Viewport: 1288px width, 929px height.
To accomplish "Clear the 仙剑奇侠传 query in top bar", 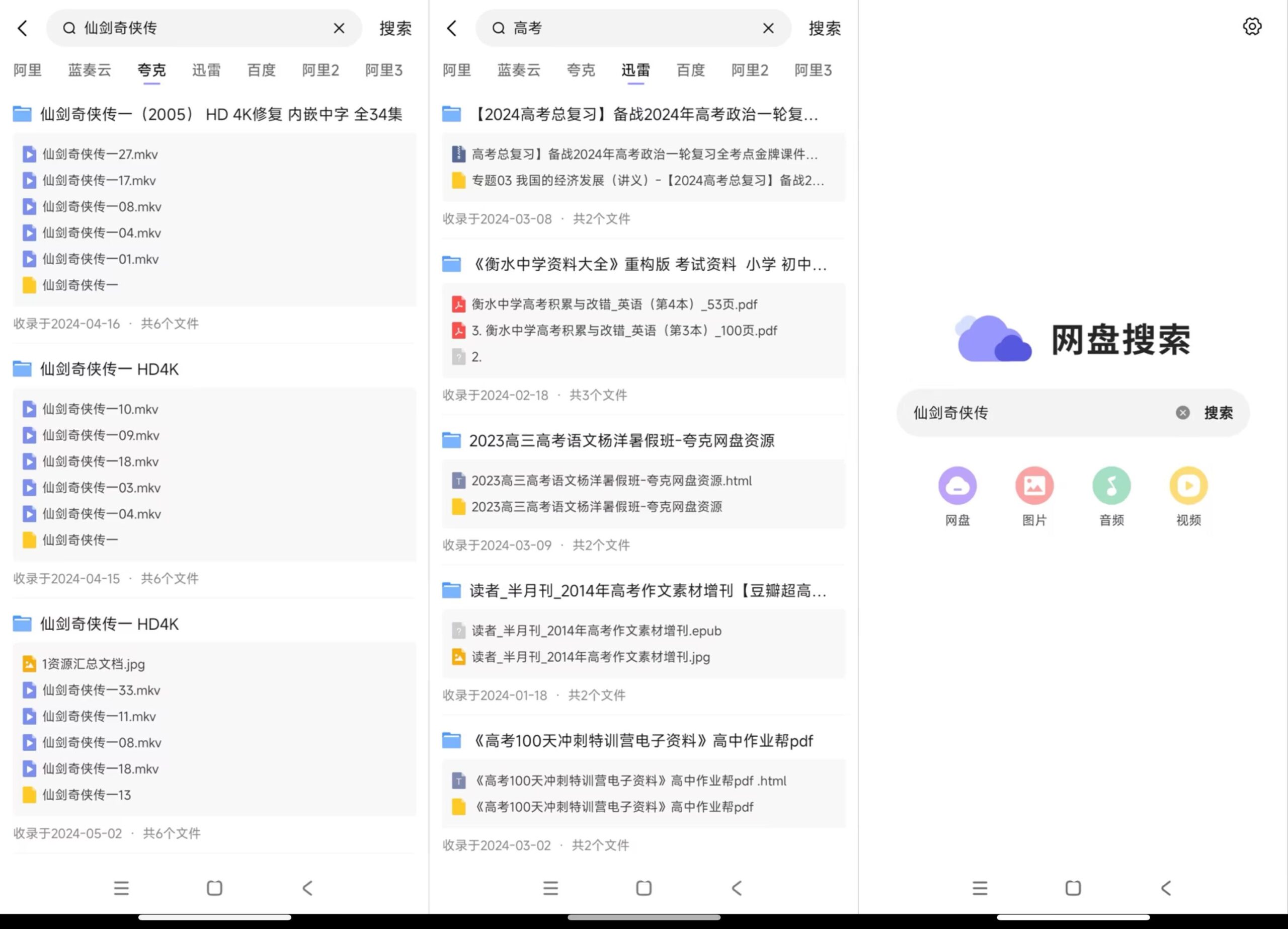I will [339, 28].
